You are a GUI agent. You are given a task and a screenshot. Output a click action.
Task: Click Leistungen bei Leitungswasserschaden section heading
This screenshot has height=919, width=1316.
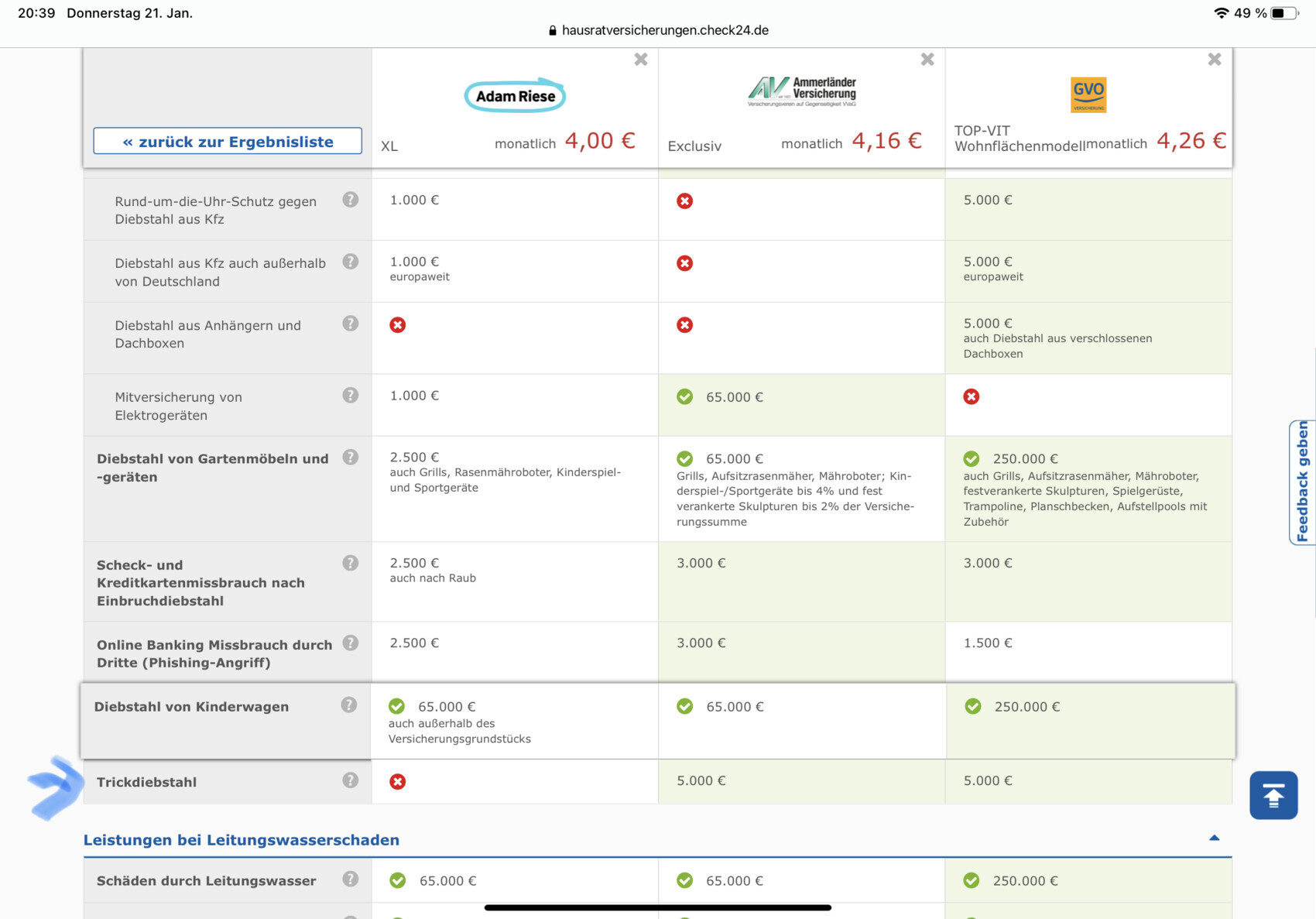242,840
